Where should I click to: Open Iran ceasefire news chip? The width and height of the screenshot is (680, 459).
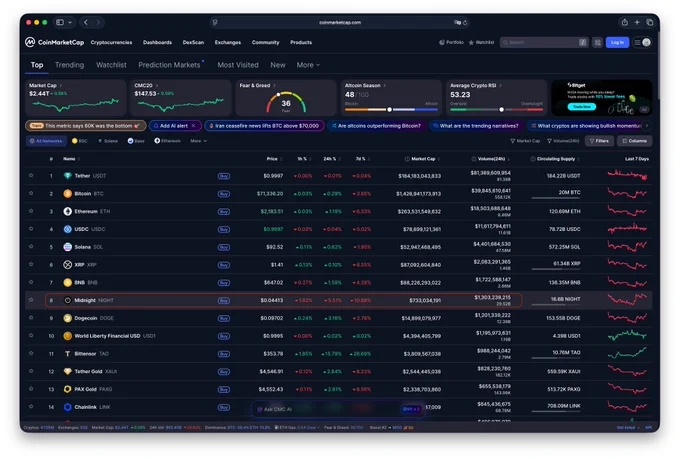click(264, 126)
